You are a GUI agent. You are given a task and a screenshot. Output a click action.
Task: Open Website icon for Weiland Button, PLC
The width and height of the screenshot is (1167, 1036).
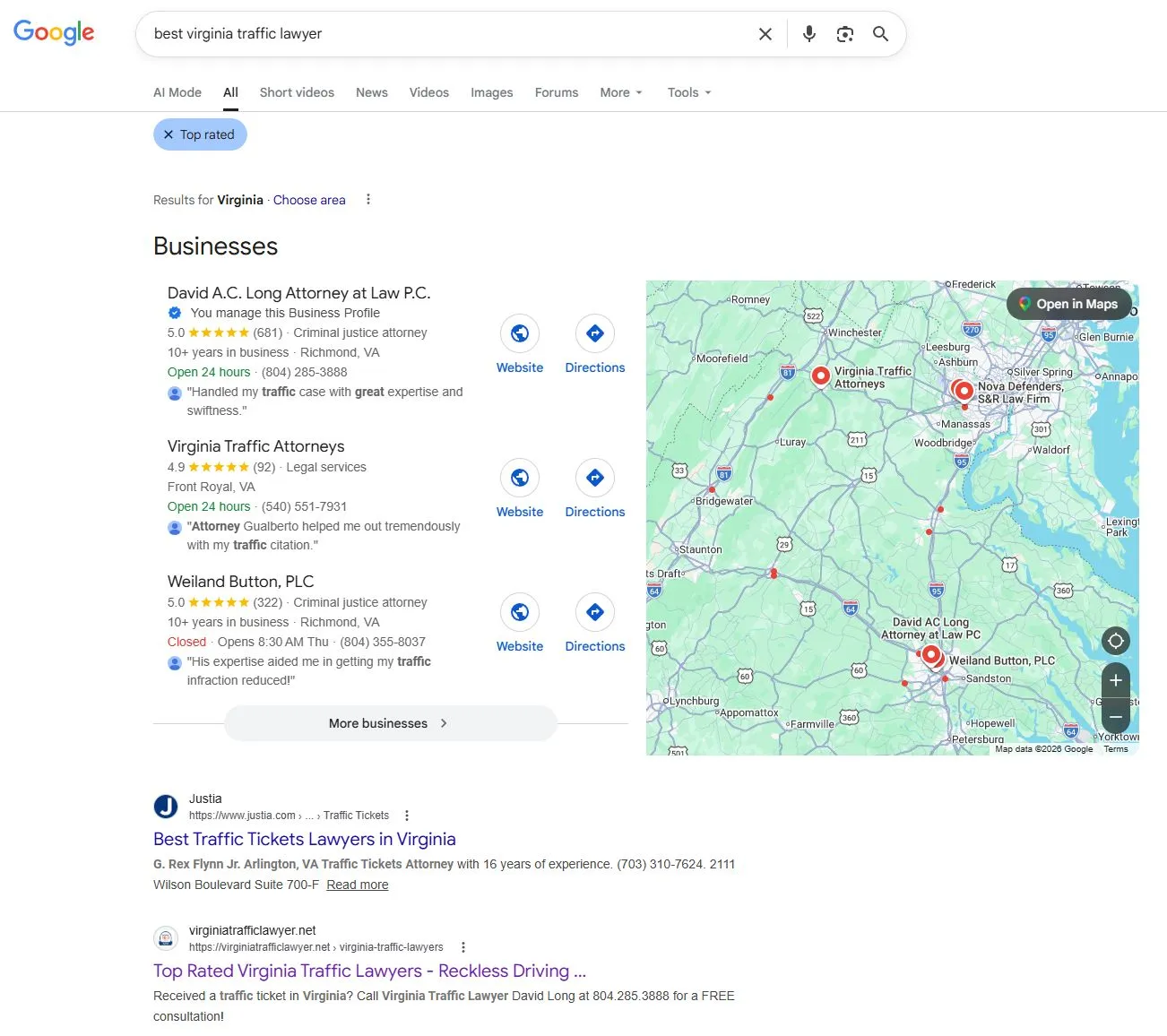[520, 612]
